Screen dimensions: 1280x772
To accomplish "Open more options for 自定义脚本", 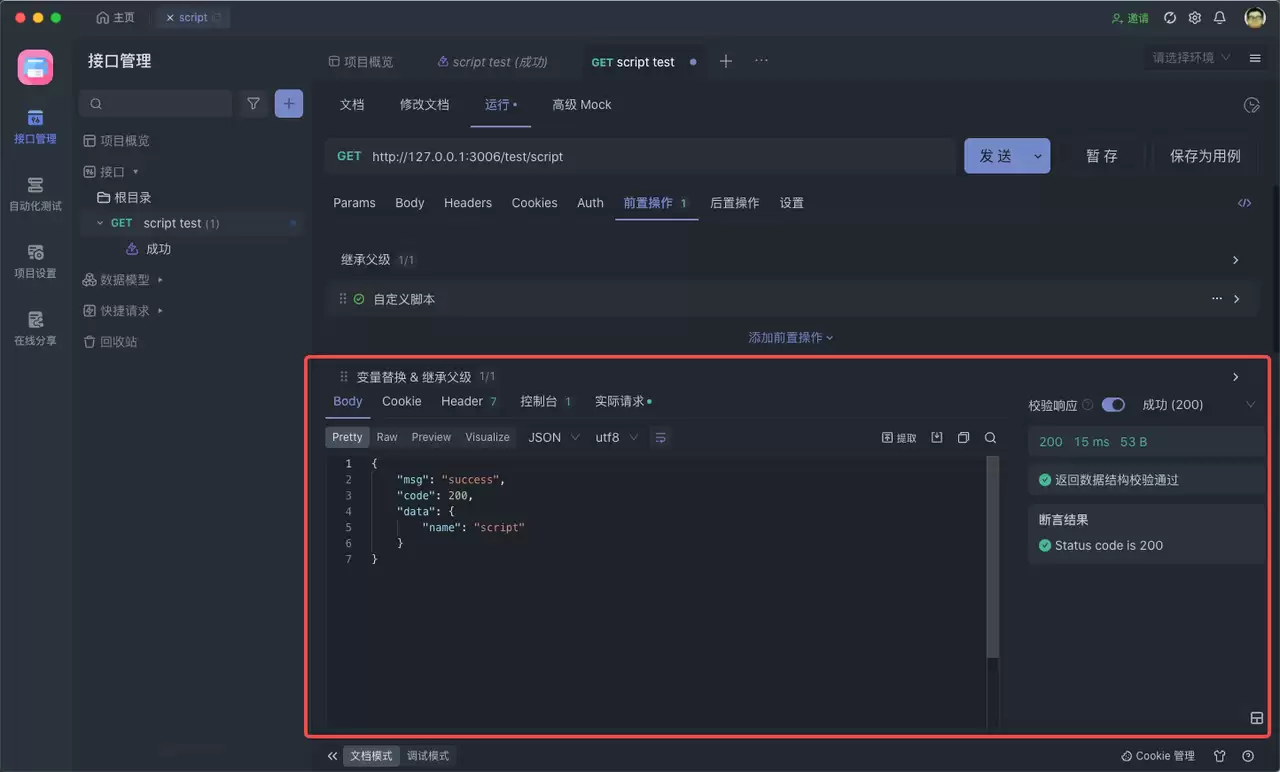I will 1217,299.
